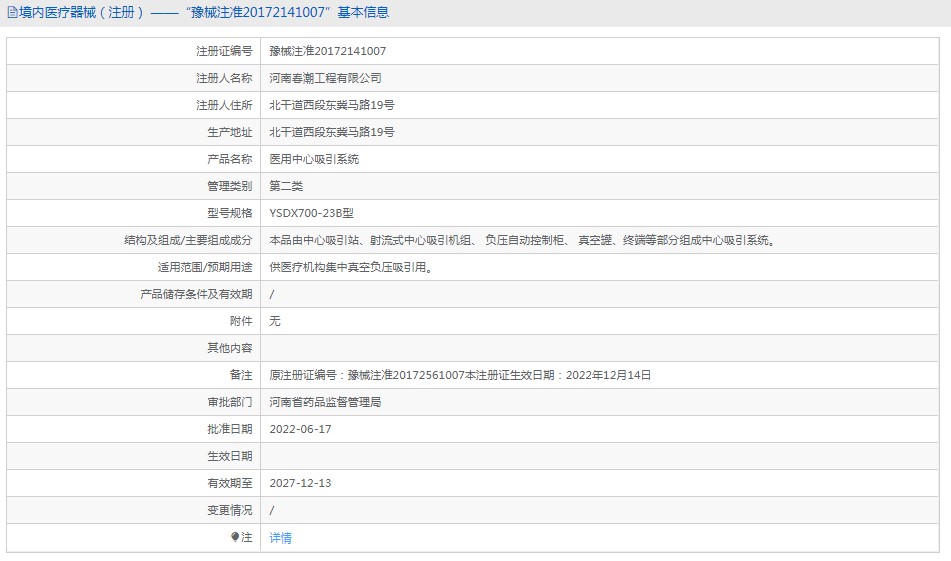Select registrant name 河南春潮工程有限公司
951x561 pixels.
(x=325, y=78)
